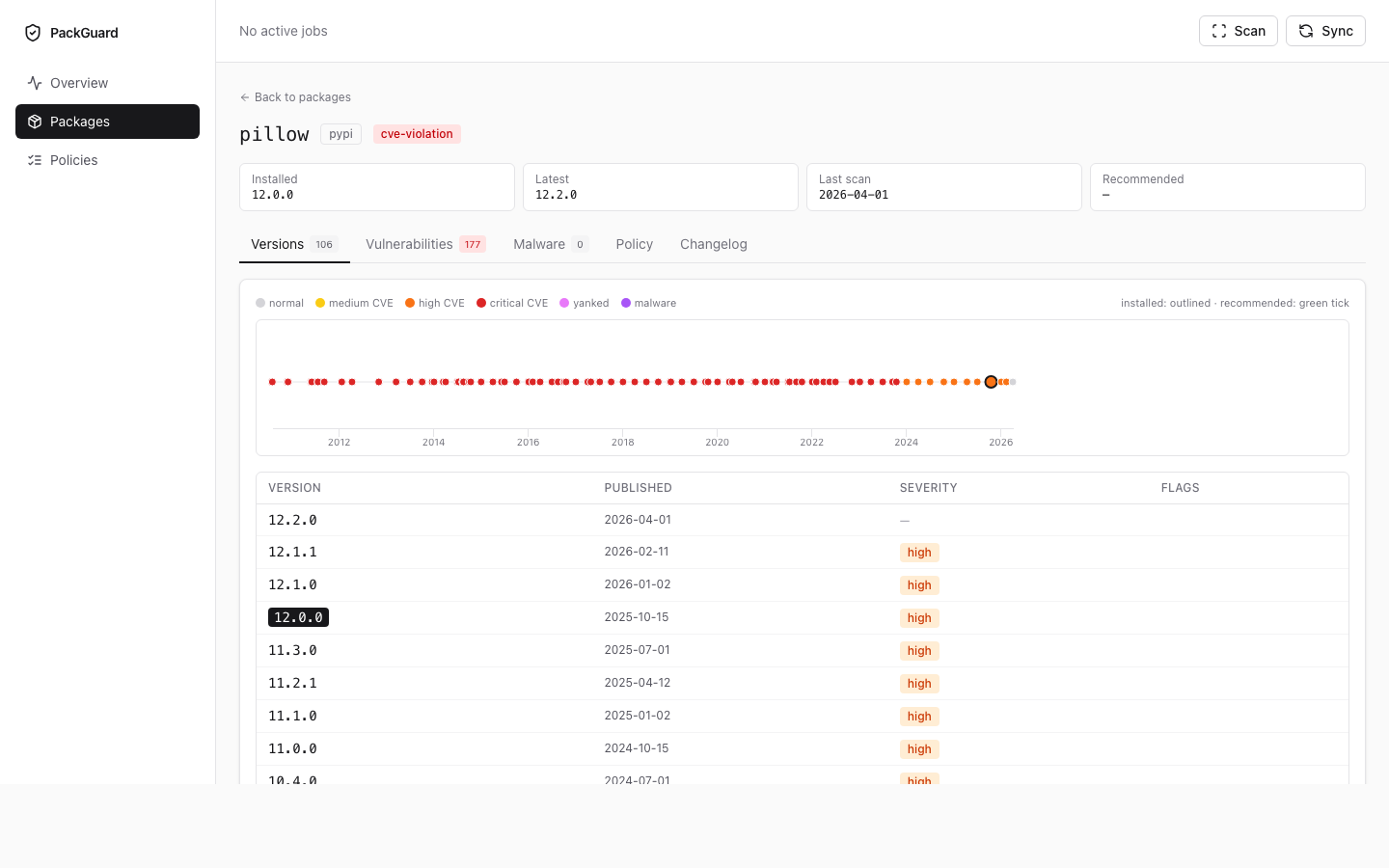This screenshot has width=1389, height=868.
Task: Click the 2018 year label on timeline
Action: [x=623, y=443]
